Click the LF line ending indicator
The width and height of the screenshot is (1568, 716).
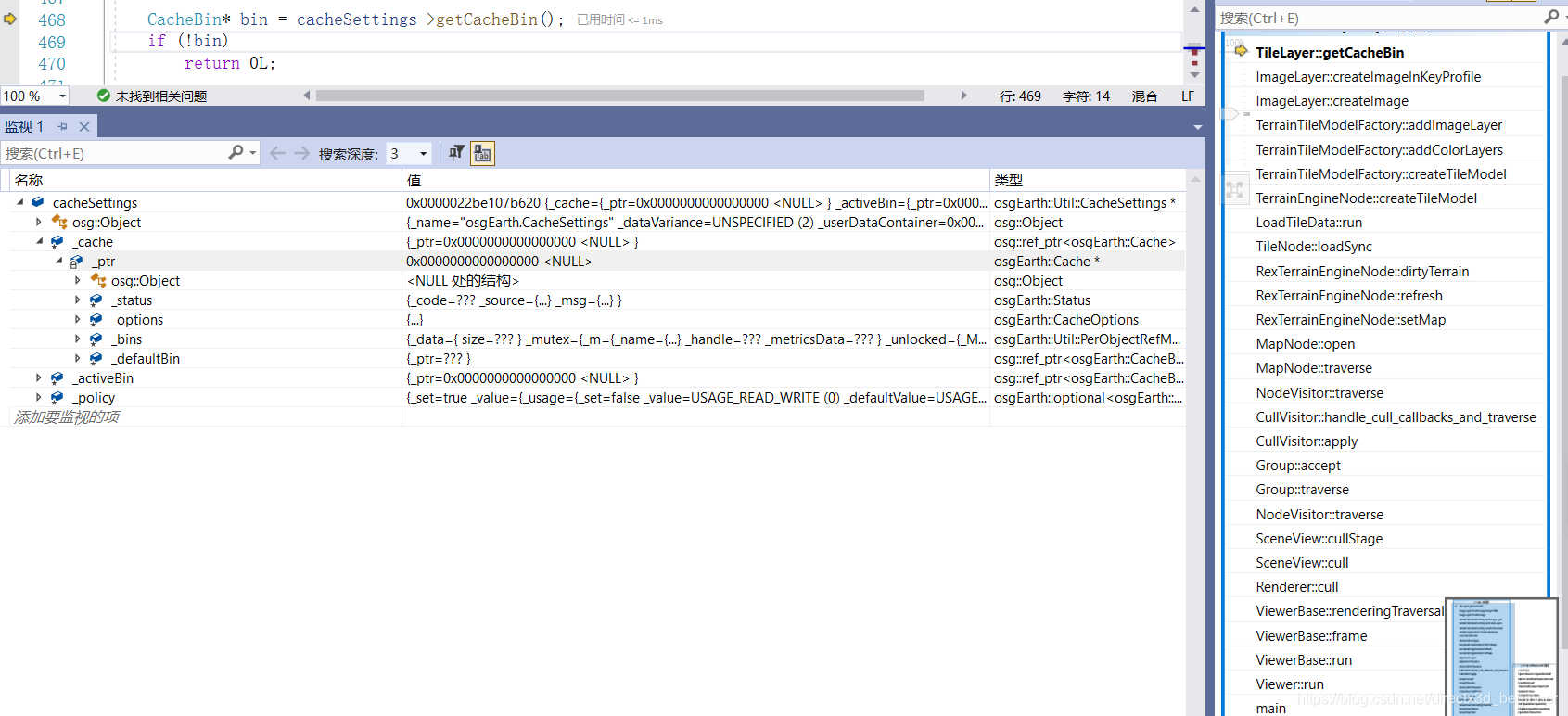1188,96
